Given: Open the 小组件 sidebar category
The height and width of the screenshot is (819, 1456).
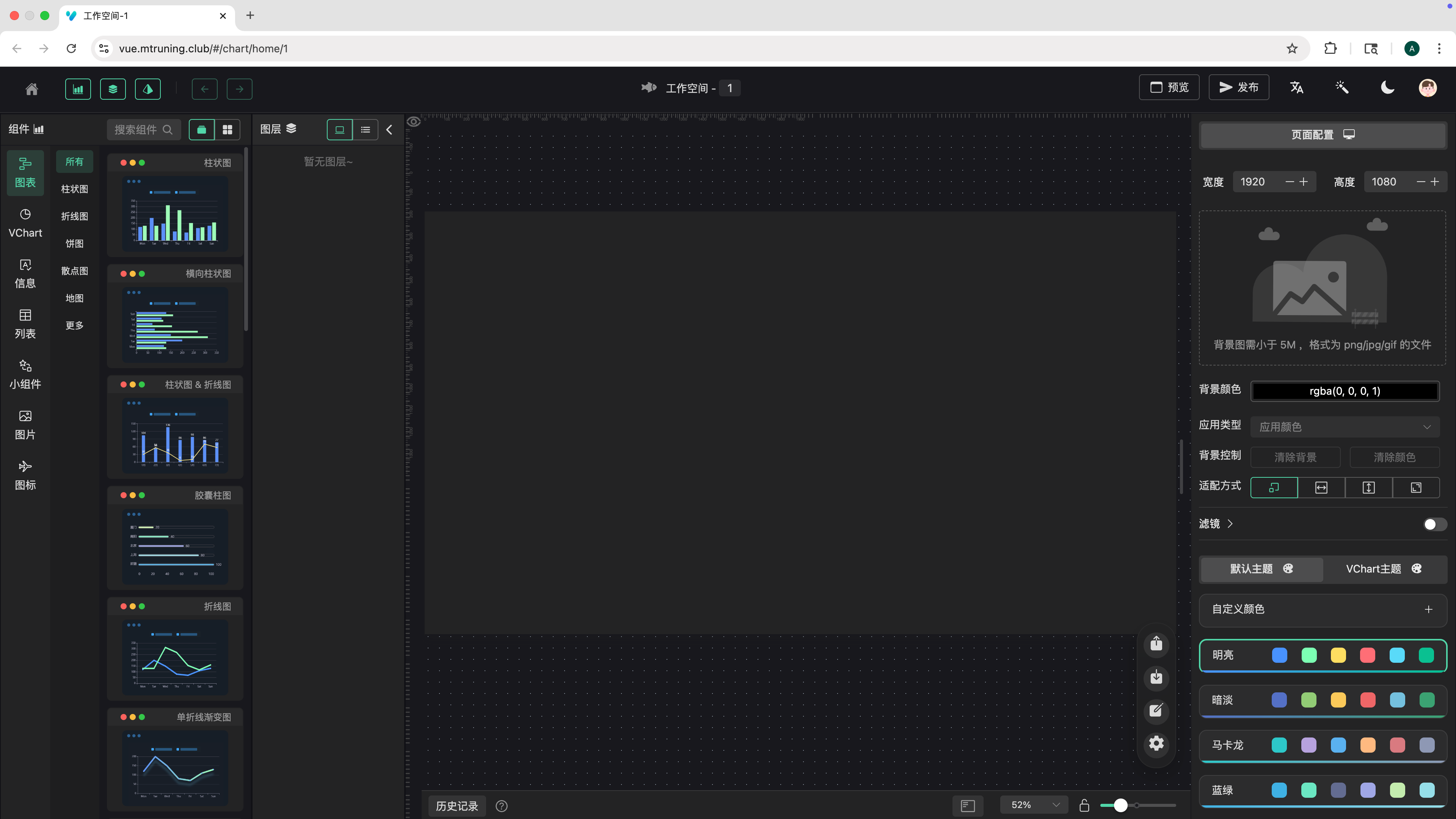Looking at the screenshot, I should coord(25,374).
